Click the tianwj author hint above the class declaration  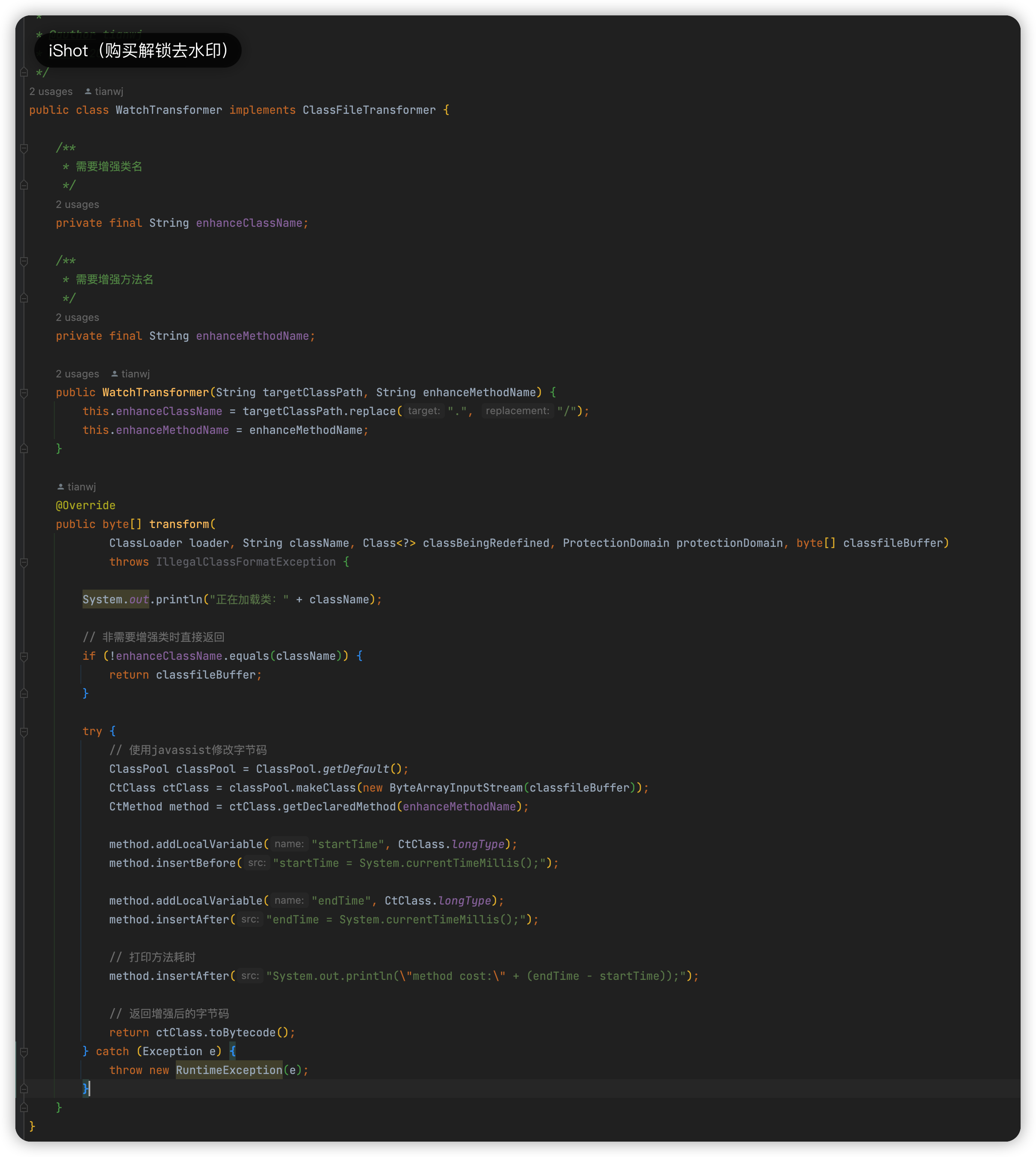109,92
